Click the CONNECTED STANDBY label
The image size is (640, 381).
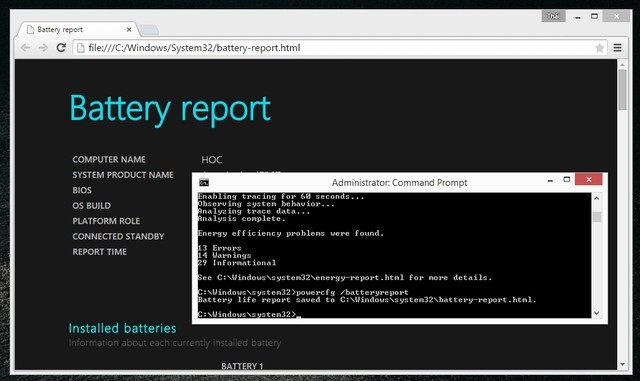[x=118, y=236]
